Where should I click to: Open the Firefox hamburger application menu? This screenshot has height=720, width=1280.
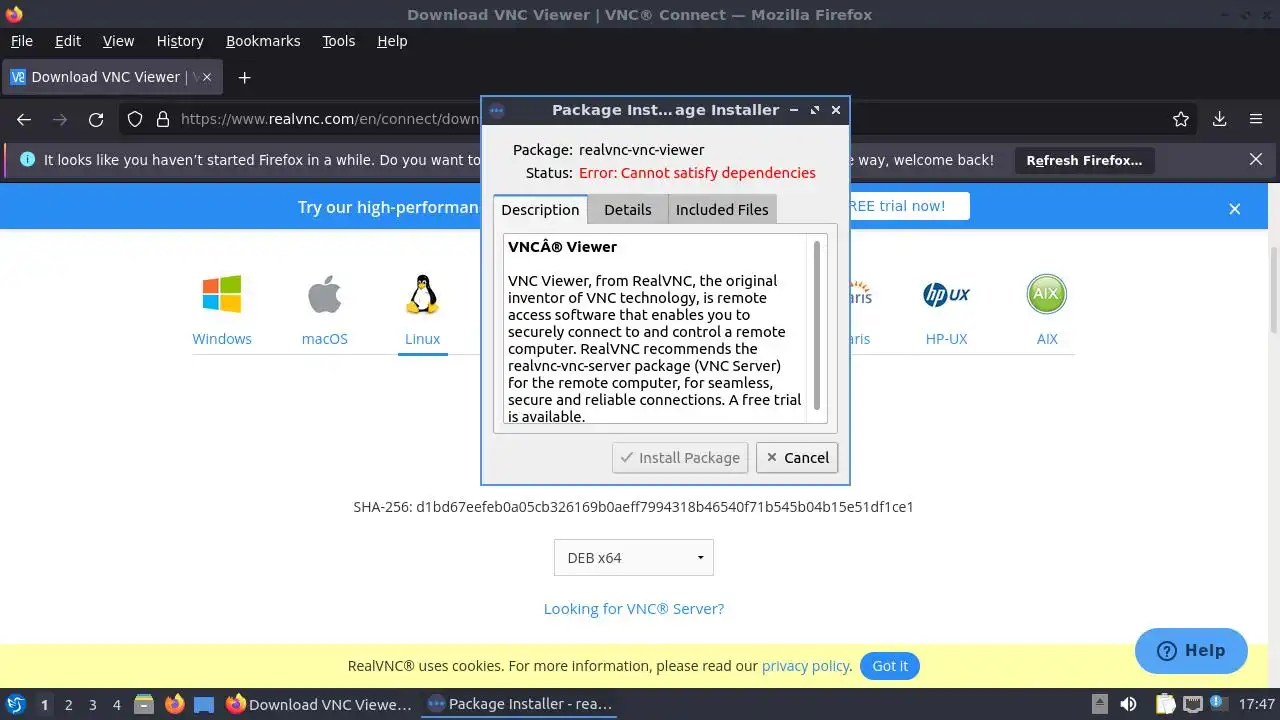pyautogui.click(x=1256, y=119)
